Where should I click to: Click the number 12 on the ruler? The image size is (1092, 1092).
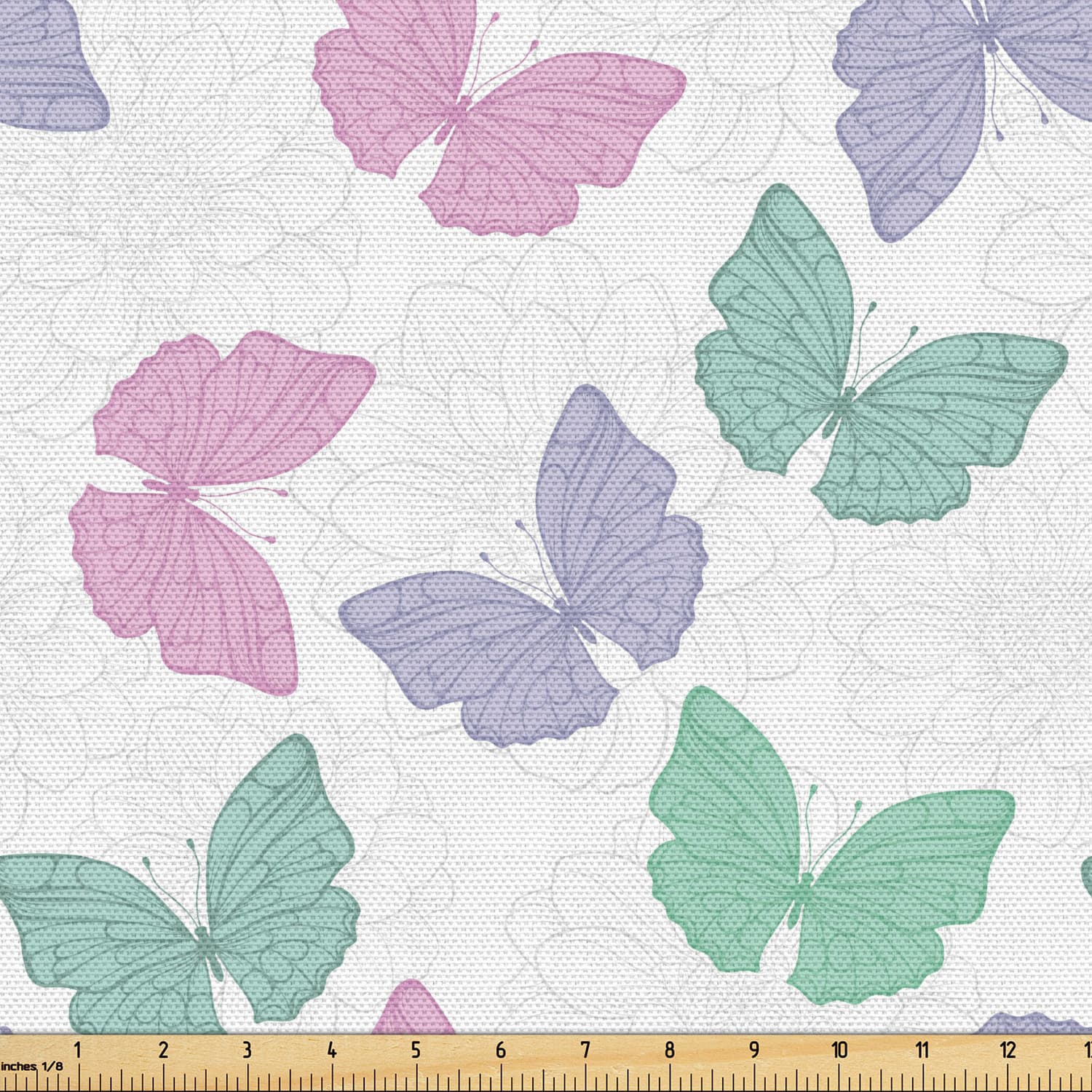click(1008, 1050)
